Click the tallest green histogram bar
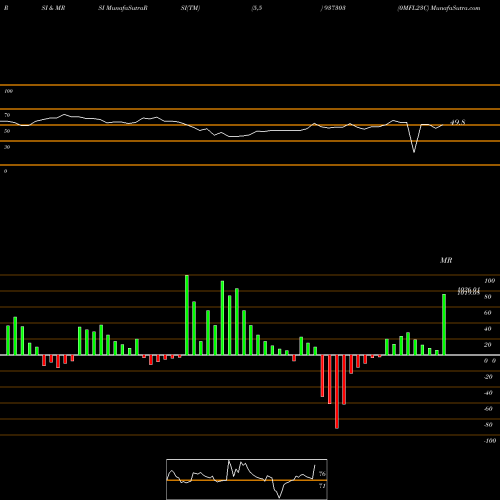 click(187, 315)
